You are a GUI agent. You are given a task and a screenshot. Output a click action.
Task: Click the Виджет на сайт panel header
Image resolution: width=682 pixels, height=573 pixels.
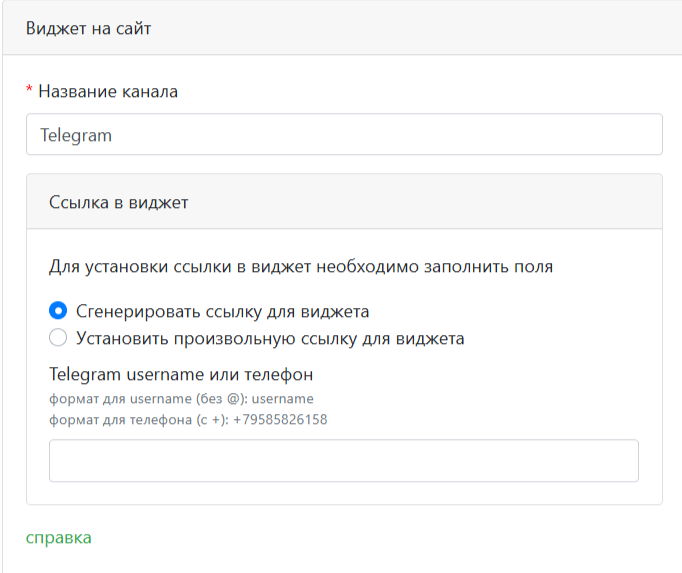[88, 28]
